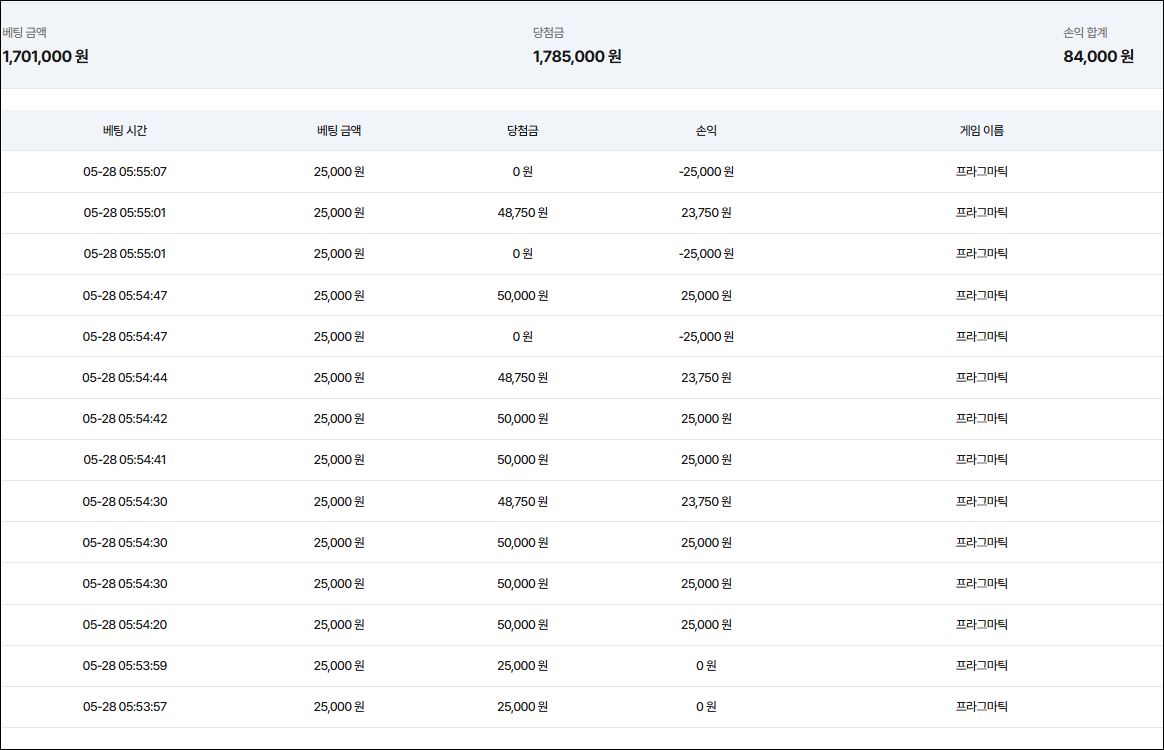The width and height of the screenshot is (1164, 750).
Task: Click the 손익 합계 summary label
Action: 1085,33
